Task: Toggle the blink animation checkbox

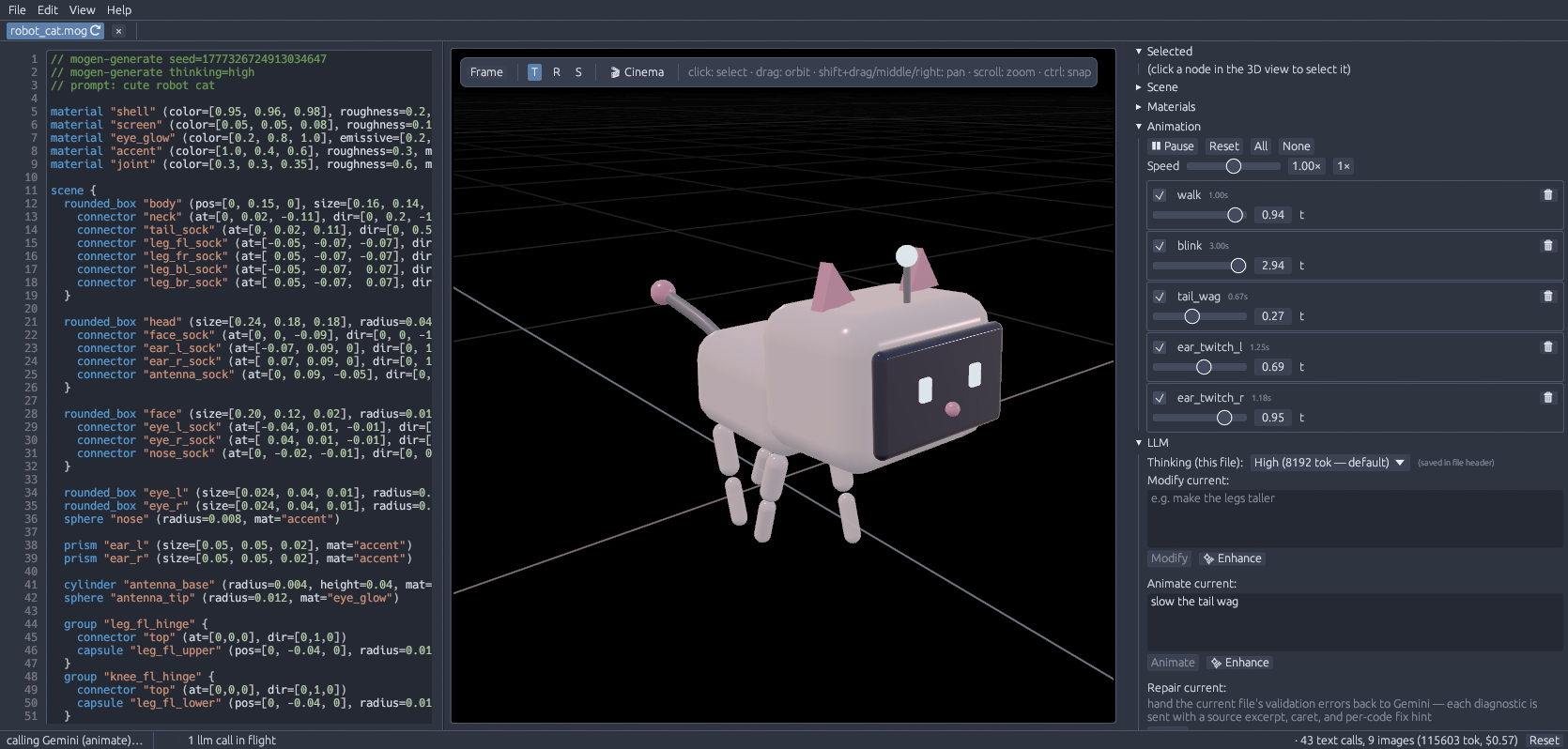Action: [x=1160, y=246]
